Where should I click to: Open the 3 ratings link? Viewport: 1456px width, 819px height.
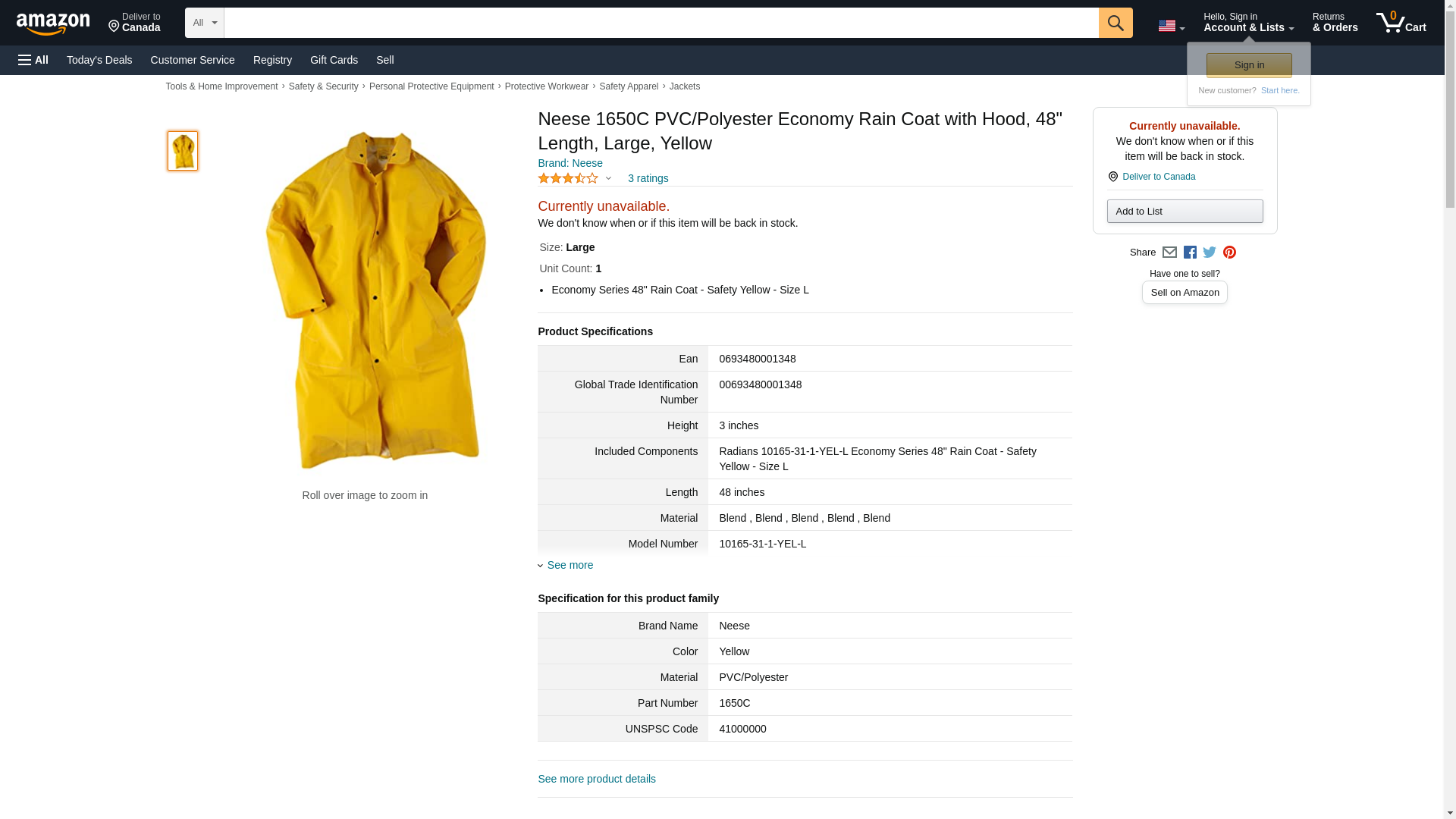pos(648,178)
